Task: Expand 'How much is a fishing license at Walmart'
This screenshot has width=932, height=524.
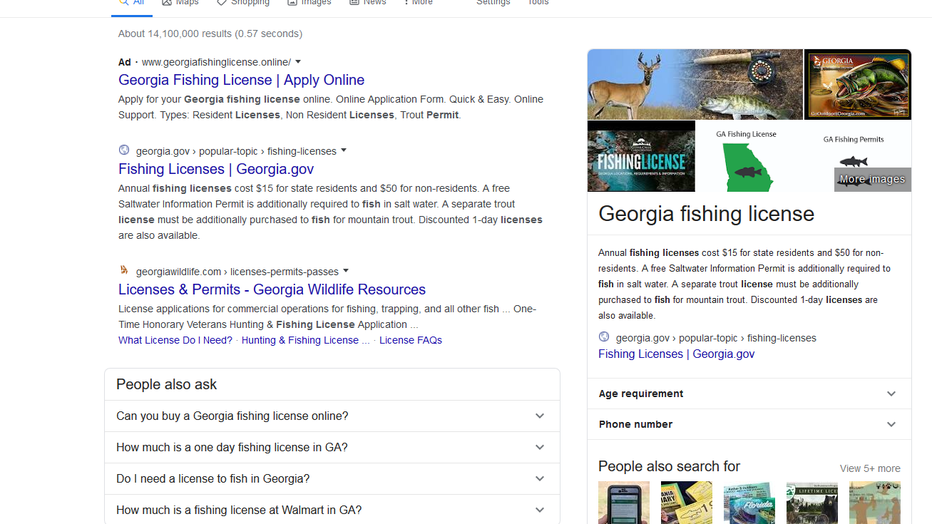Action: click(x=332, y=510)
